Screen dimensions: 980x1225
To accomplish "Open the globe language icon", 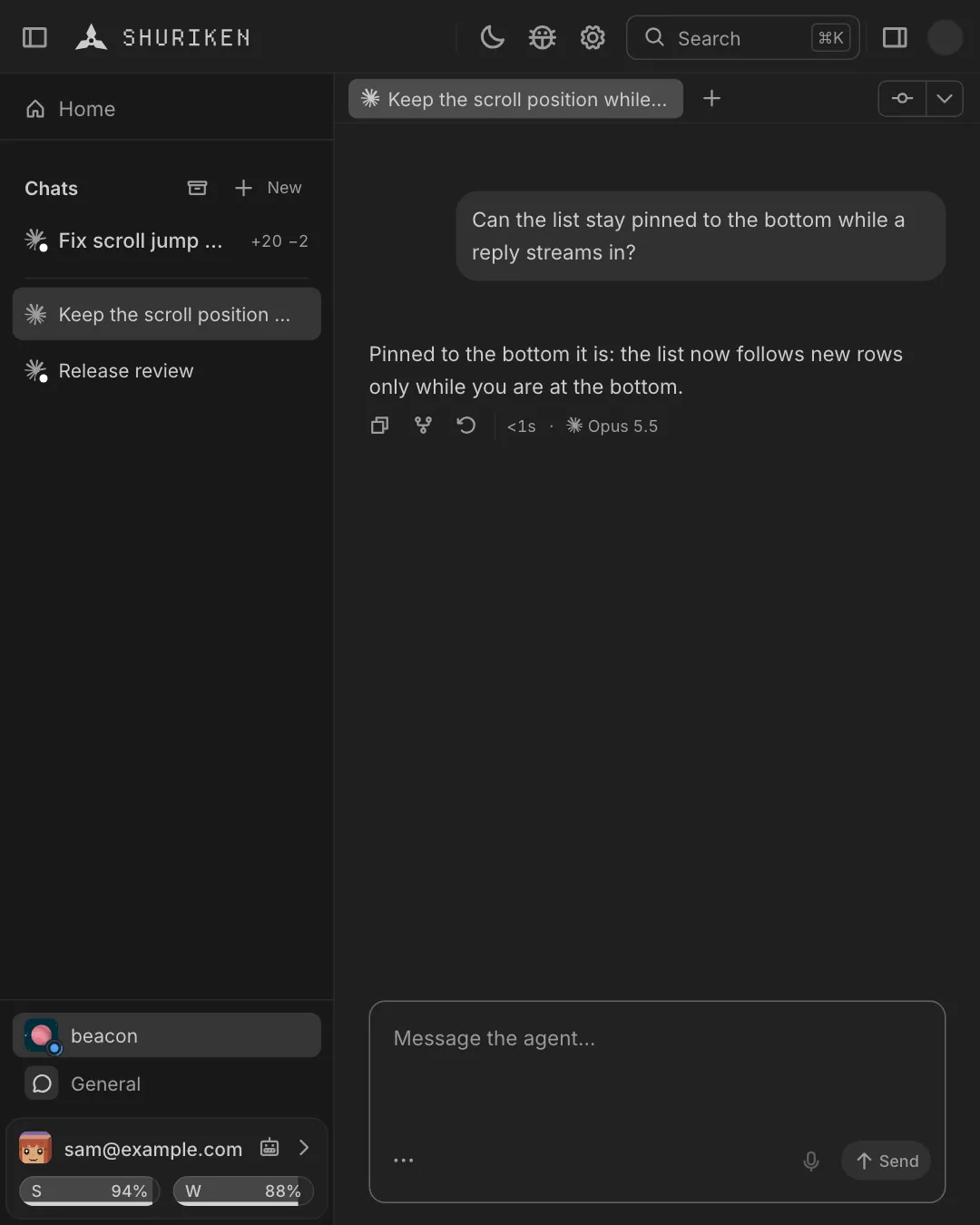I will [x=543, y=37].
